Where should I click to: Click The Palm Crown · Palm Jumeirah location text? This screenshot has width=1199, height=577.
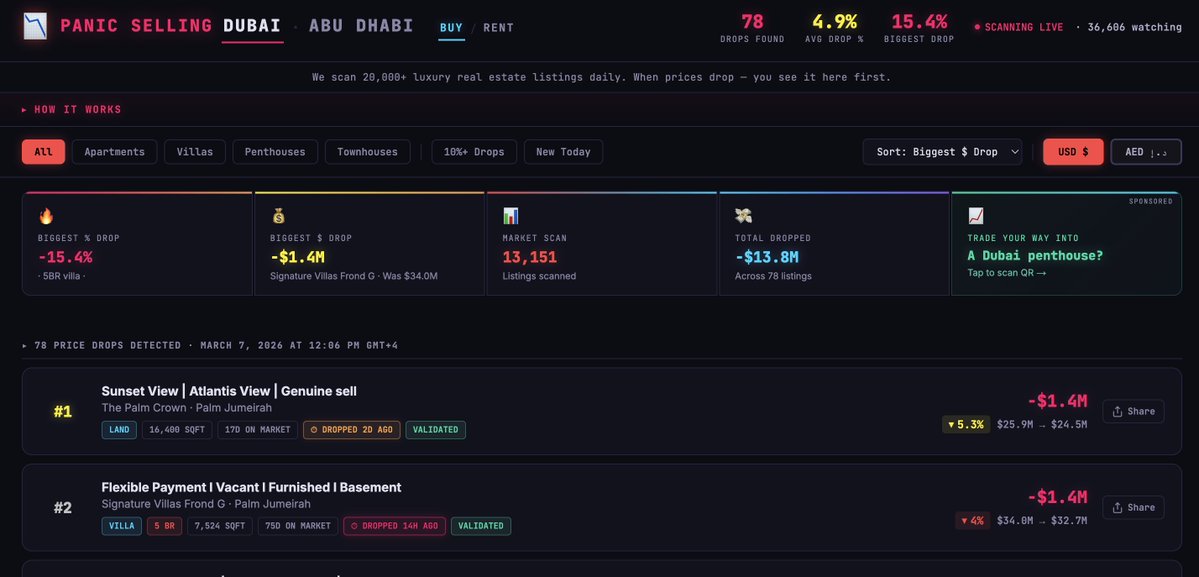coord(187,408)
